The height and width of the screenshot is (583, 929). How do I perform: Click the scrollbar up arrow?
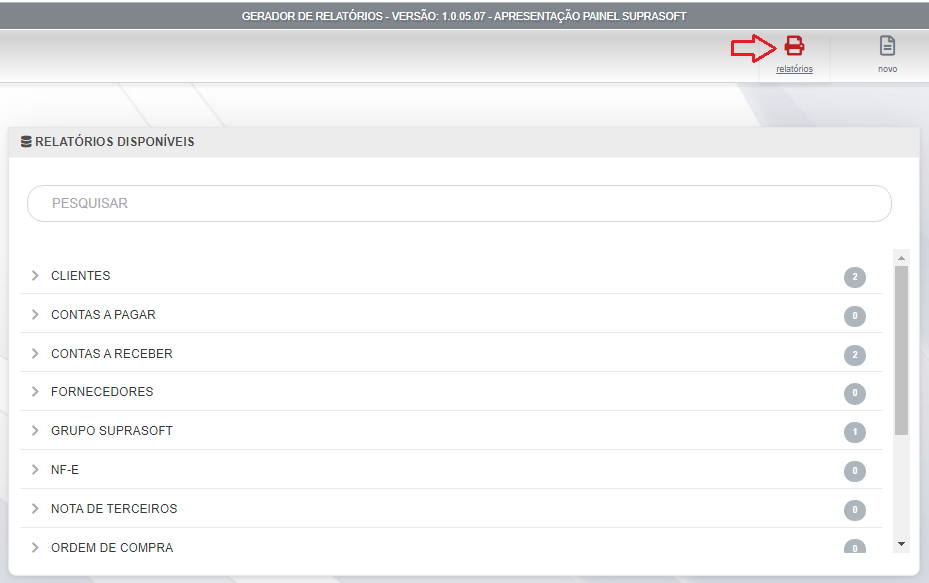(x=901, y=258)
